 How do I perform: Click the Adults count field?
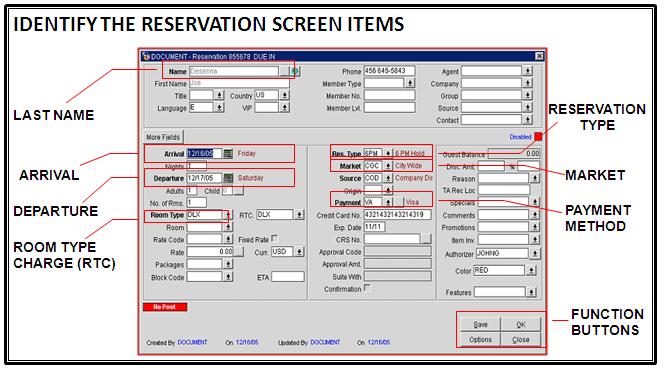pos(192,191)
